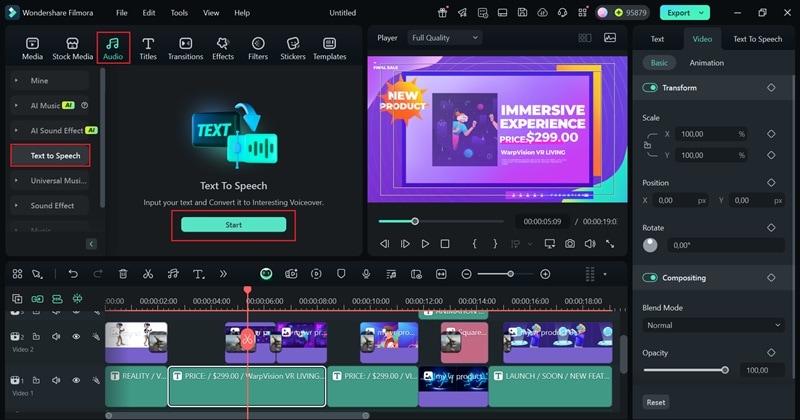The height and width of the screenshot is (420, 800).
Task: Click the Scale X value field
Action: (x=711, y=134)
